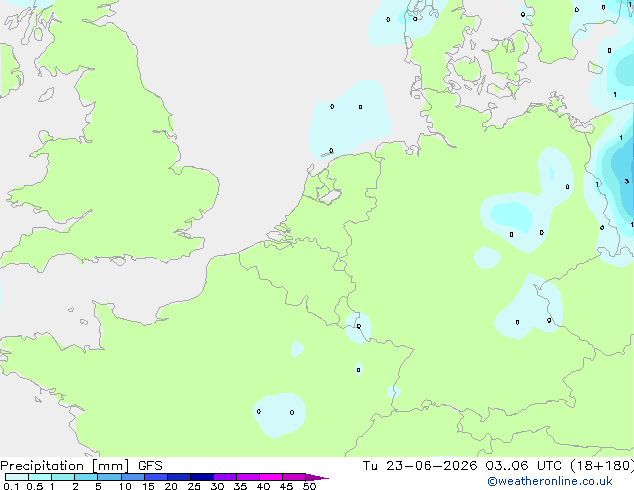Click the legend value "50"
Viewport: 634px width, 490px height.
point(309,486)
